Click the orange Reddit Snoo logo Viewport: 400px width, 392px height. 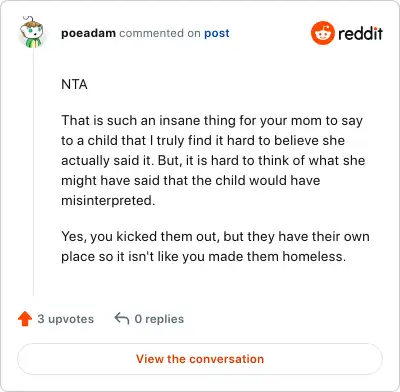(322, 33)
